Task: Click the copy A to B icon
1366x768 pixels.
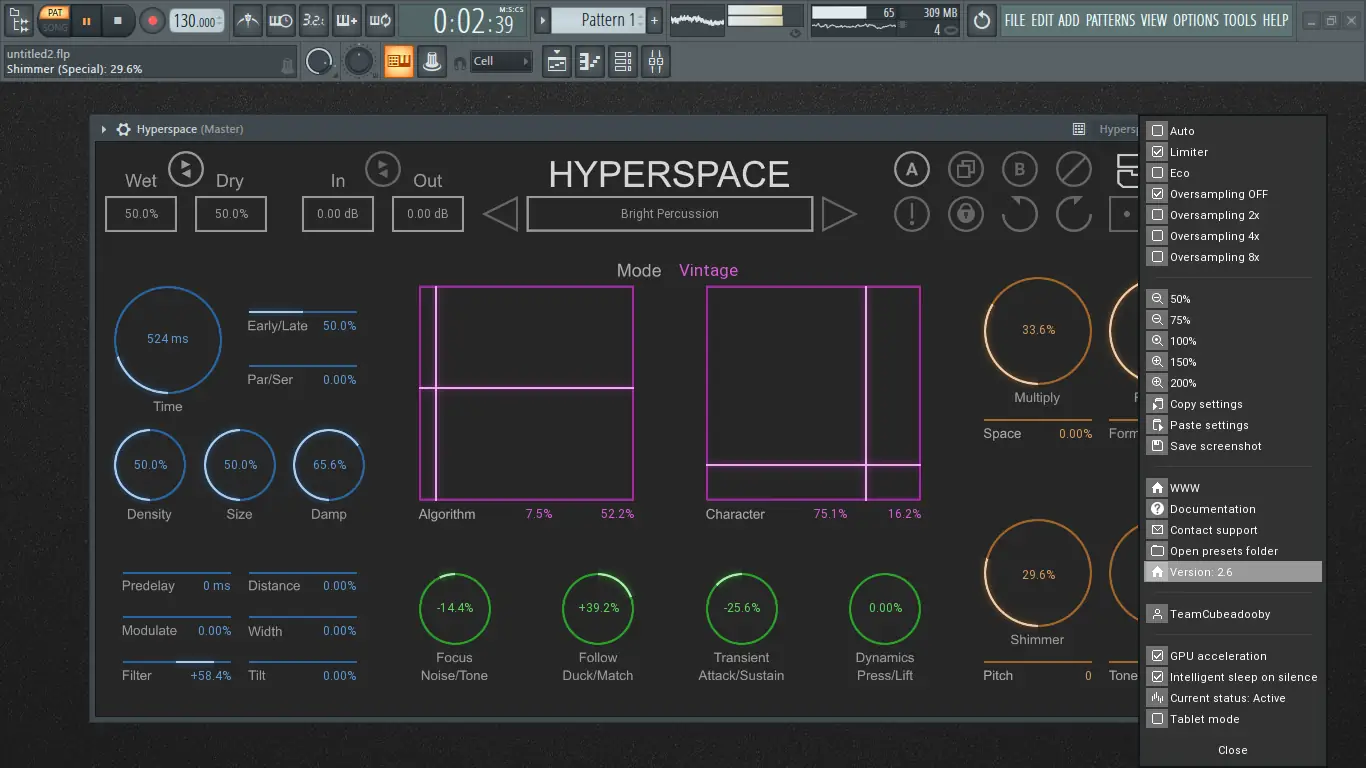Action: (x=965, y=169)
